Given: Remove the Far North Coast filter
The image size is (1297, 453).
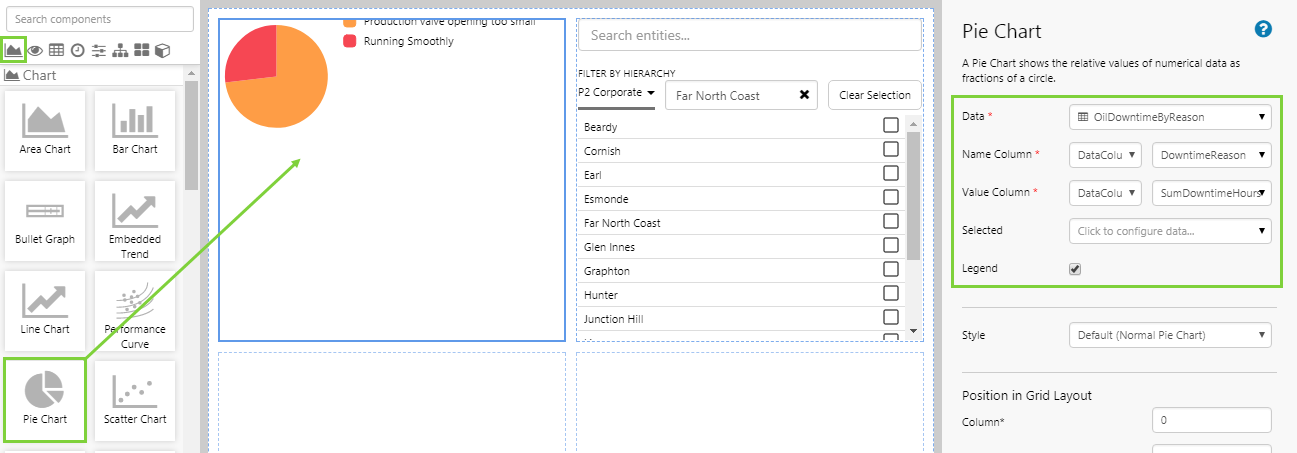Looking at the screenshot, I should (804, 95).
